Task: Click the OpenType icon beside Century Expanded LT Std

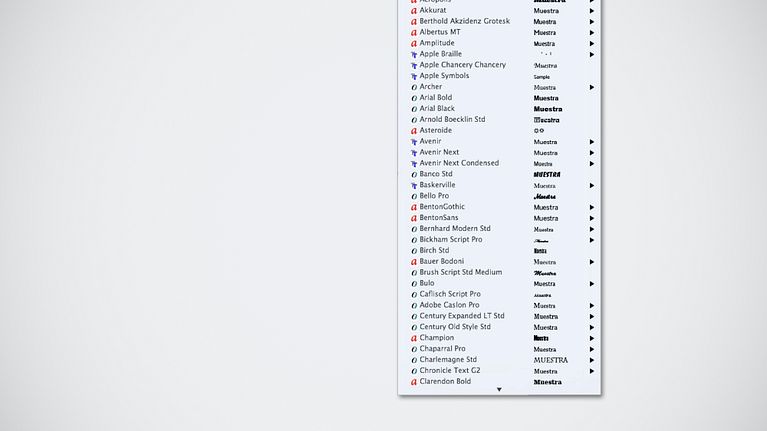Action: tap(414, 317)
